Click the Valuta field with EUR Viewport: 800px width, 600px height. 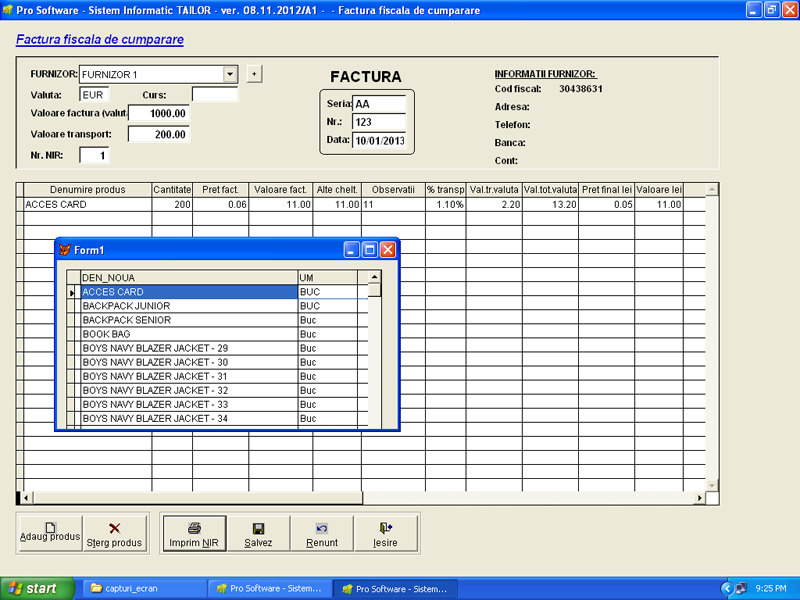click(x=94, y=95)
